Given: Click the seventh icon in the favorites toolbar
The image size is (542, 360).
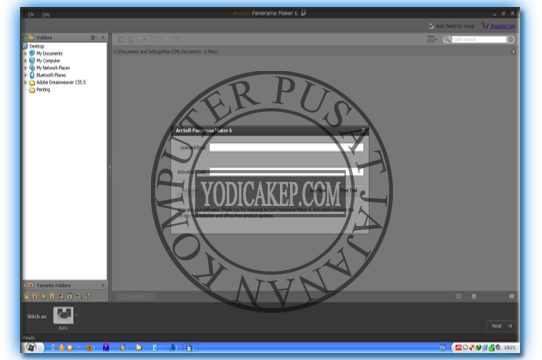Looking at the screenshot, I should [78, 296].
